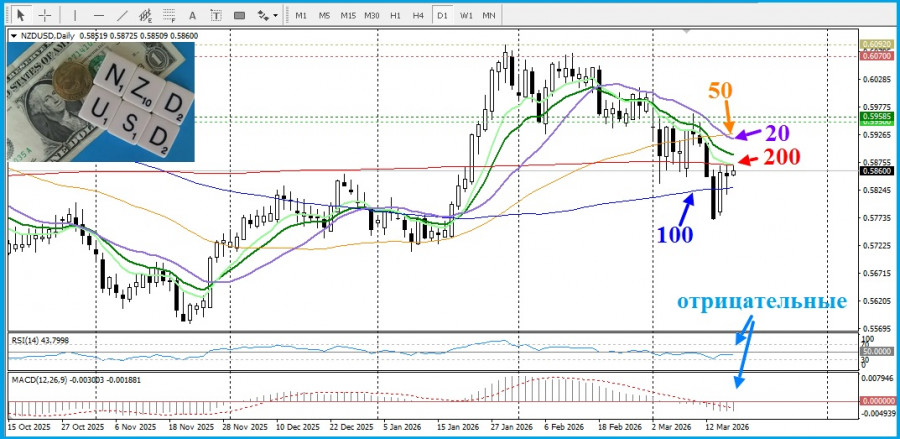Switch chart to M15 timeframe
This screenshot has height=439, width=900.
(348, 15)
